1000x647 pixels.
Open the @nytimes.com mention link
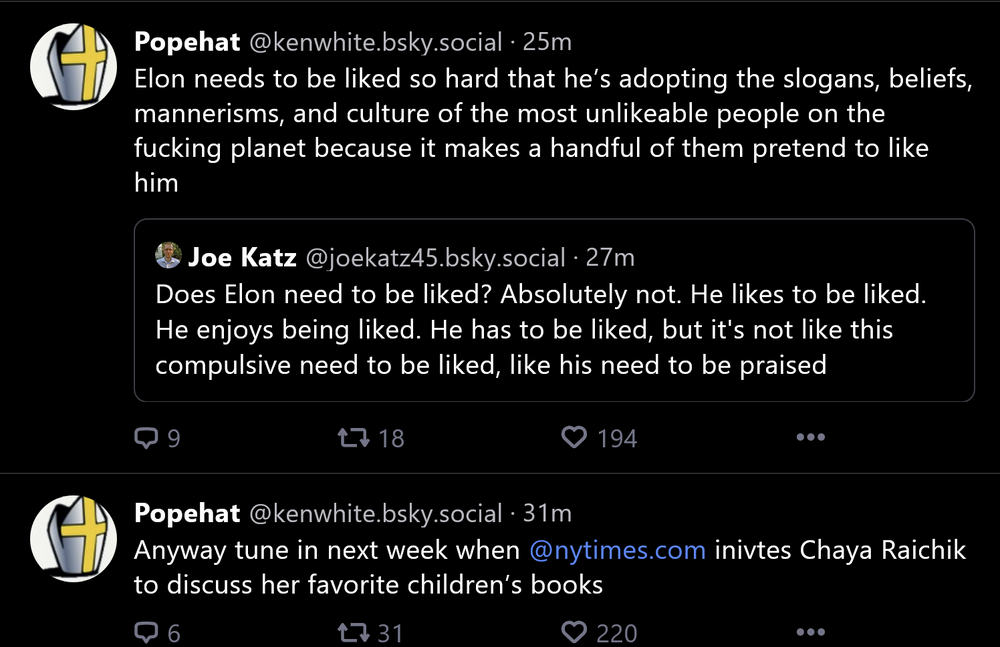click(617, 550)
